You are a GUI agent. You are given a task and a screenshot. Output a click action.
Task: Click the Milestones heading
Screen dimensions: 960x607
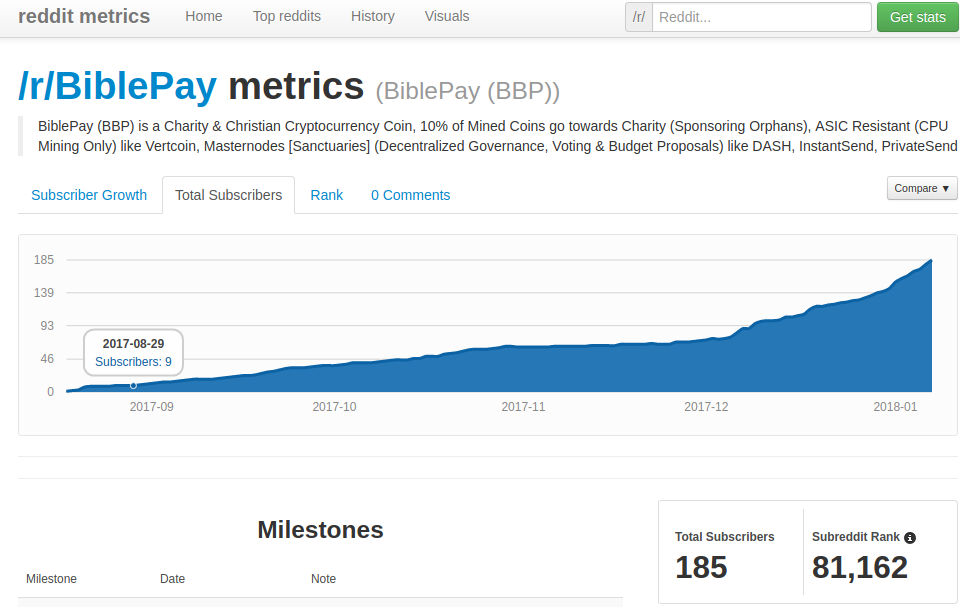(x=320, y=530)
